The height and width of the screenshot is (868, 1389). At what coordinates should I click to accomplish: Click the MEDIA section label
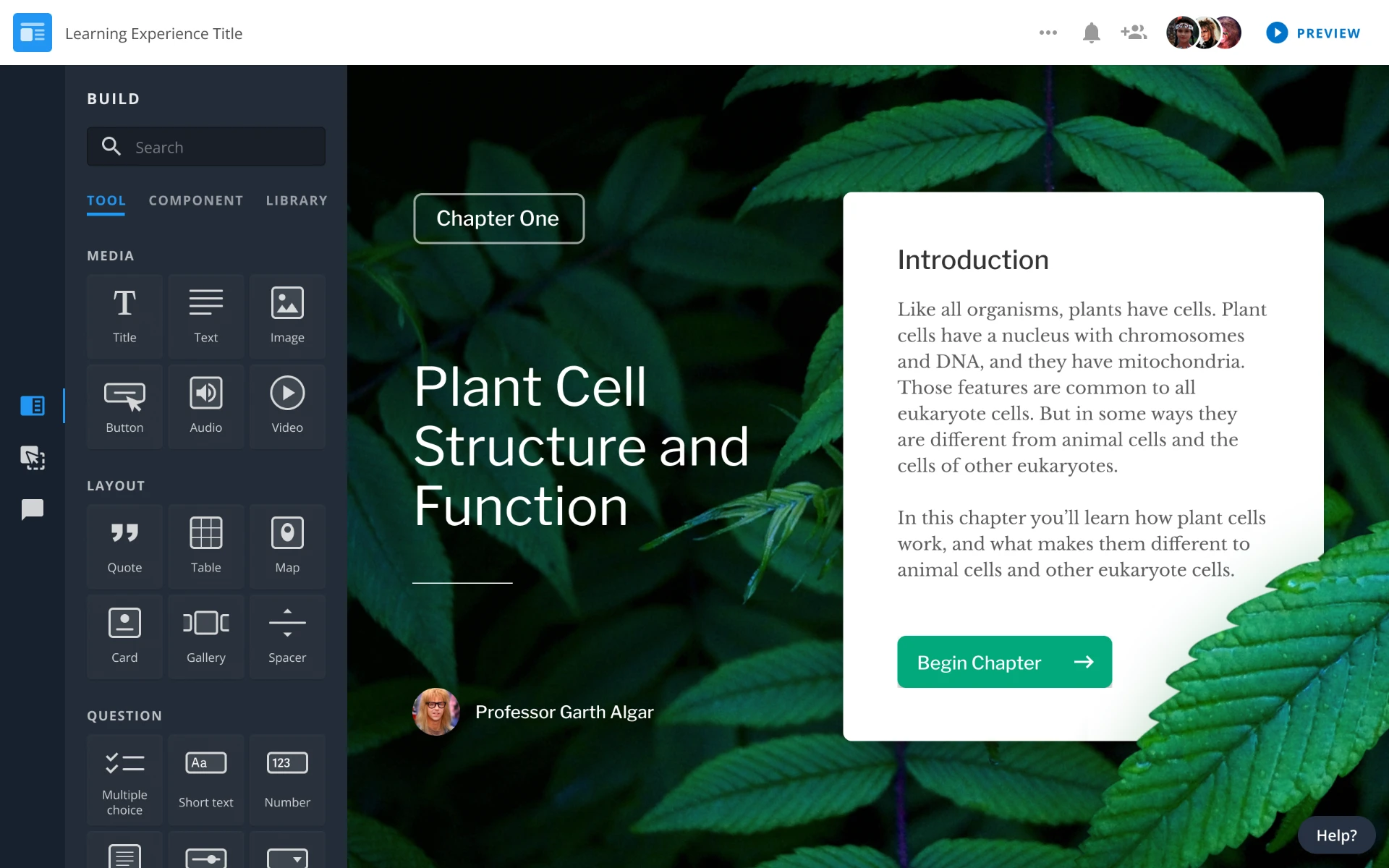point(111,256)
